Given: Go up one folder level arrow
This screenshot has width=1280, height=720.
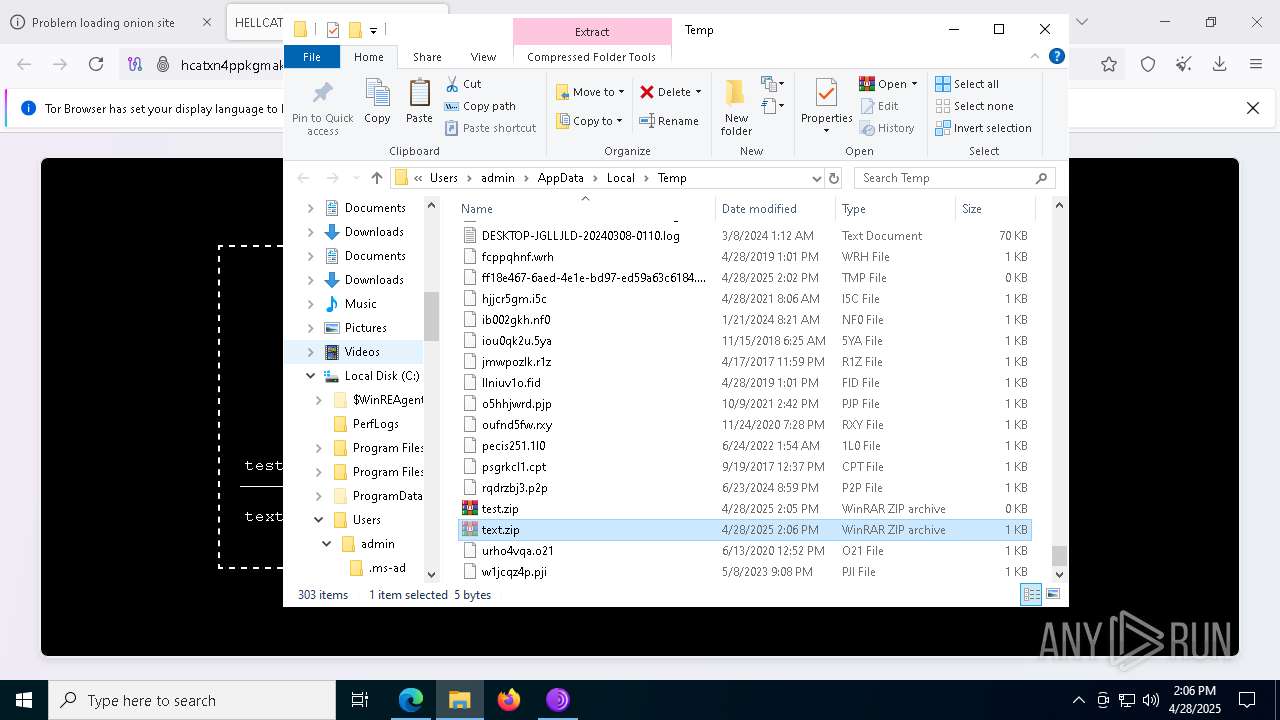Looking at the screenshot, I should tap(376, 178).
